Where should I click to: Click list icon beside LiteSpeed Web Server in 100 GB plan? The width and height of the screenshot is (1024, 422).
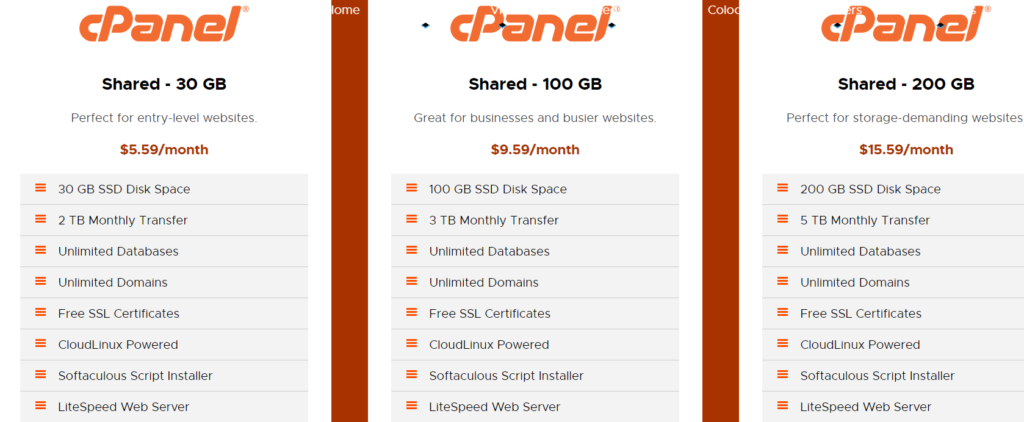click(411, 406)
